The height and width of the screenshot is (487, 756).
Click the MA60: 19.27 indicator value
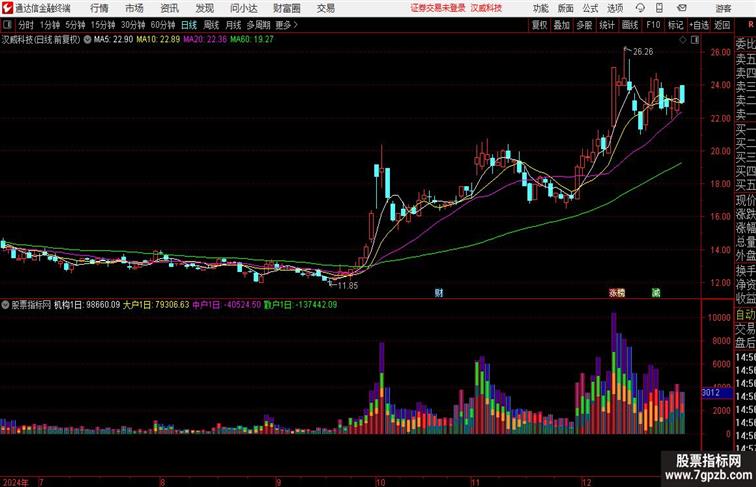click(252, 40)
